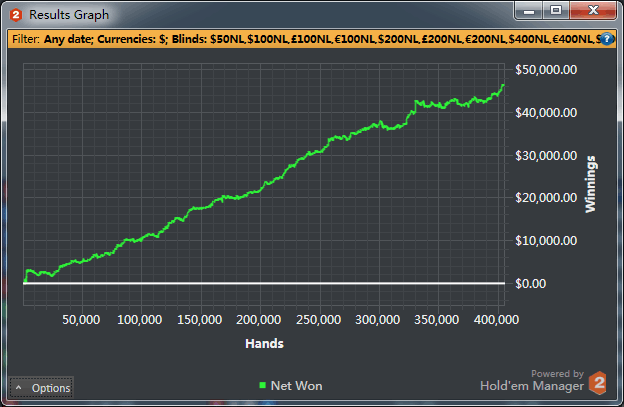This screenshot has width=624, height=407.
Task: Click the $0.00 baseline axis label
Action: click(530, 283)
